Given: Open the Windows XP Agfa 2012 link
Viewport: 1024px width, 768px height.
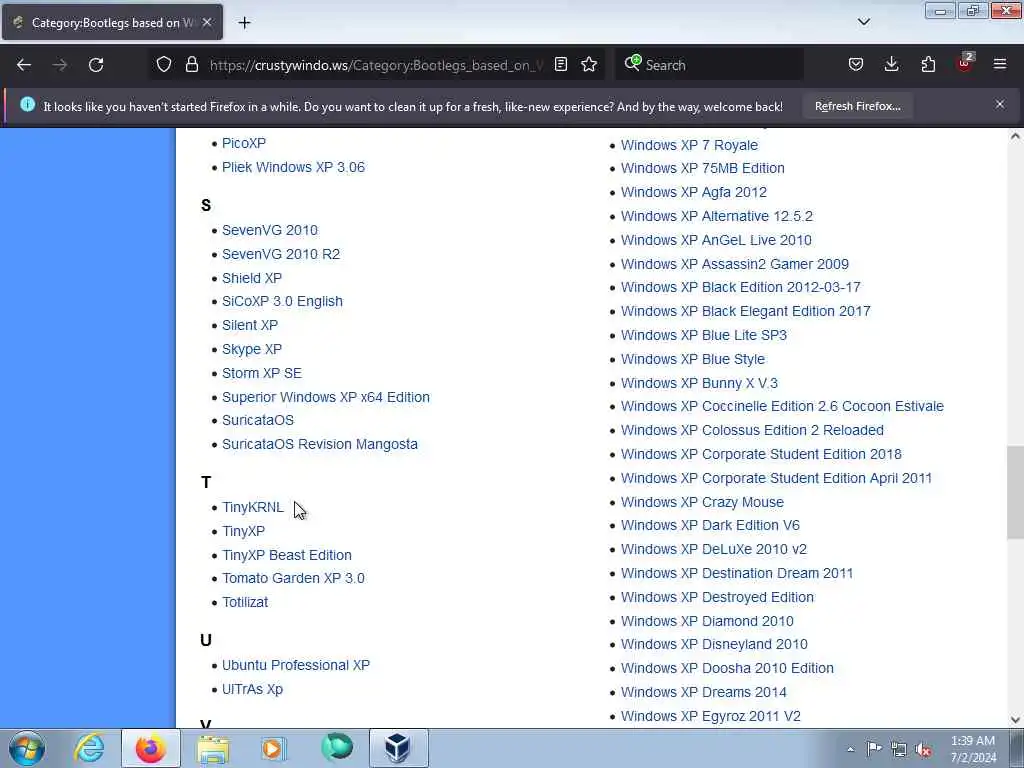Looking at the screenshot, I should [x=694, y=192].
